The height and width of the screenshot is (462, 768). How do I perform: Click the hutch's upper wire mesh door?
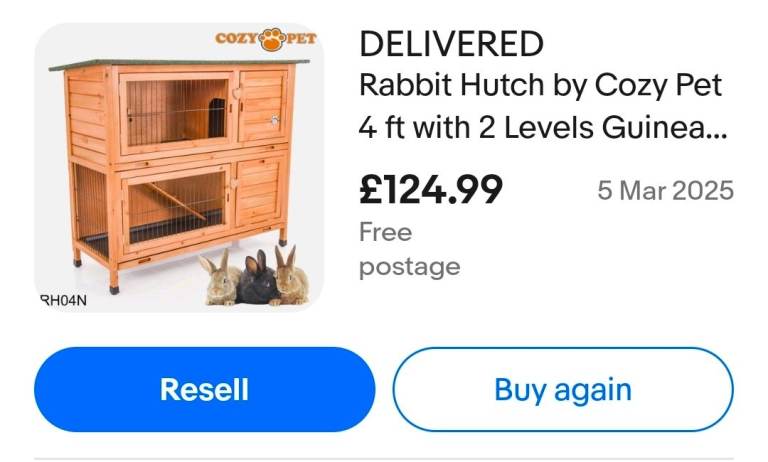tap(176, 111)
